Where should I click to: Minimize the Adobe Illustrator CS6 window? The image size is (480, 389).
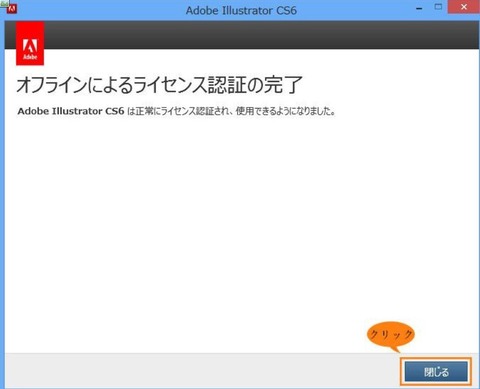point(419,8)
